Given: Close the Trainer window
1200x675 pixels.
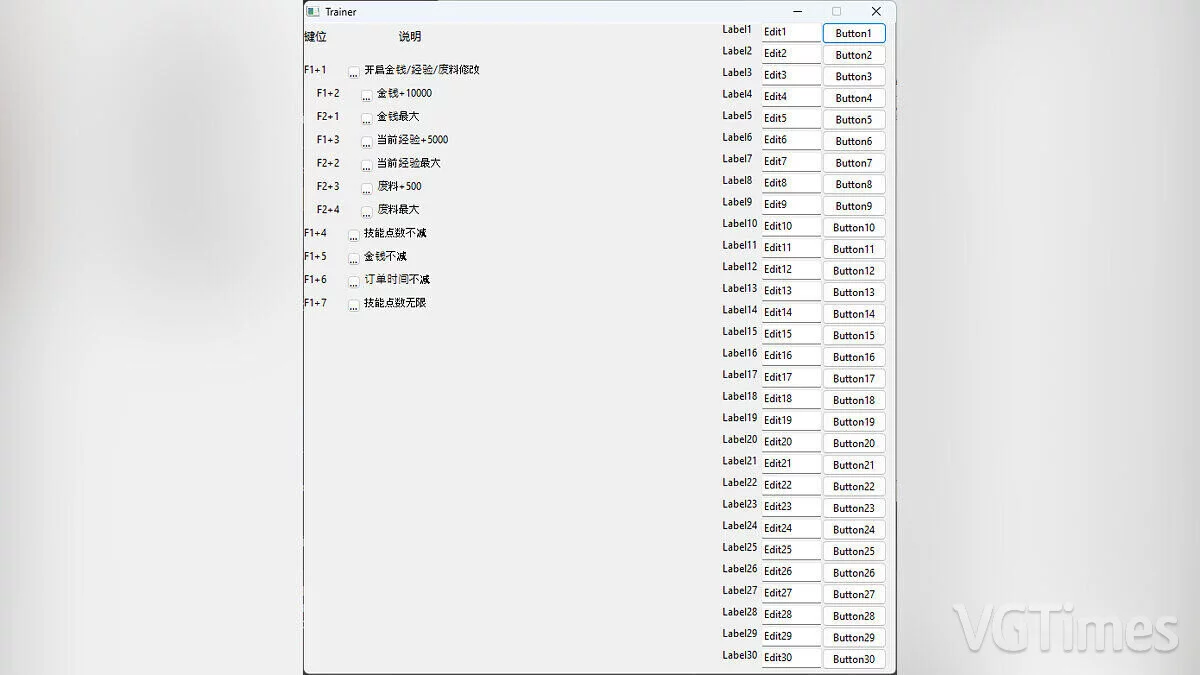Looking at the screenshot, I should click(x=876, y=12).
